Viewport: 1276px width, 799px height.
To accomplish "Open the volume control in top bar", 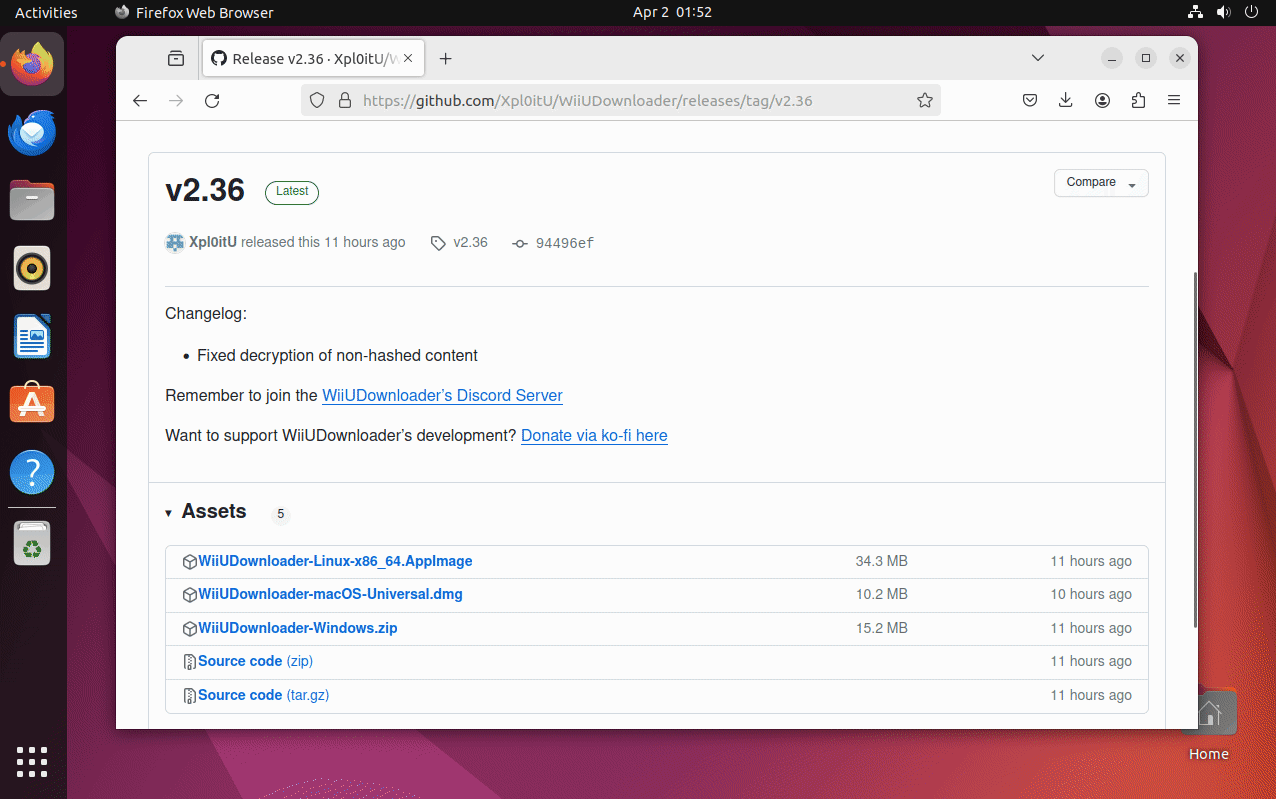I will click(1222, 12).
